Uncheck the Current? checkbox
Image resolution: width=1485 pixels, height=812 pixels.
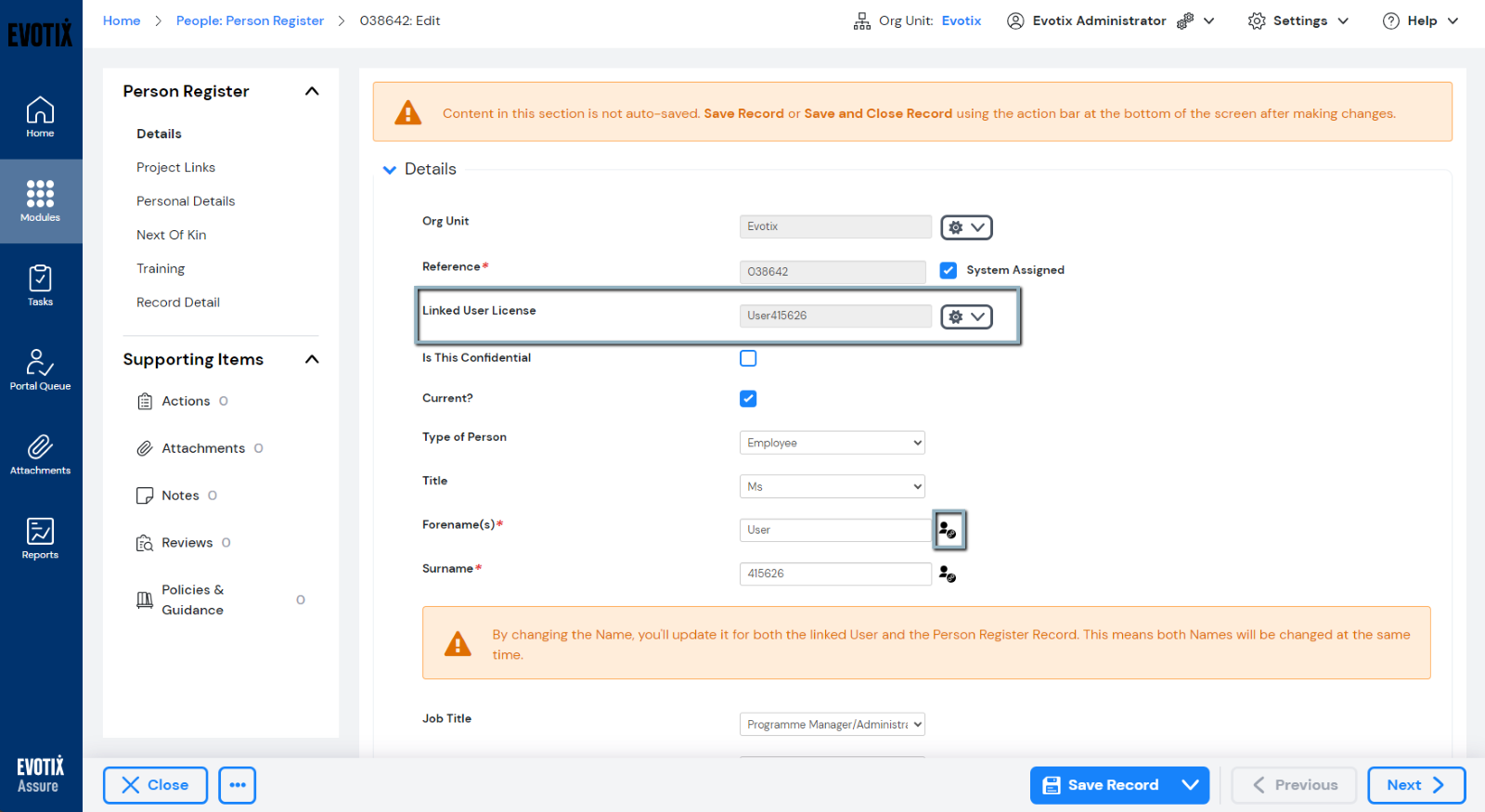coord(748,399)
